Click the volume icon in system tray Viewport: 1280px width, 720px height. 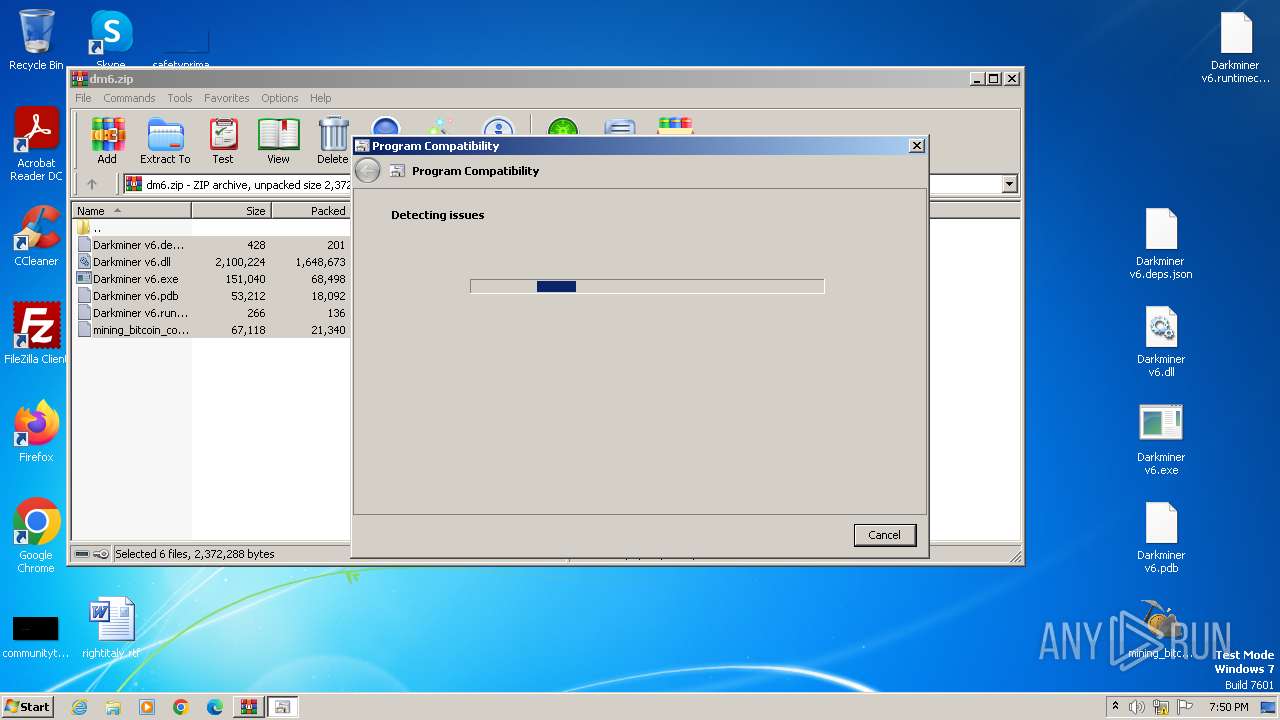pos(1137,707)
